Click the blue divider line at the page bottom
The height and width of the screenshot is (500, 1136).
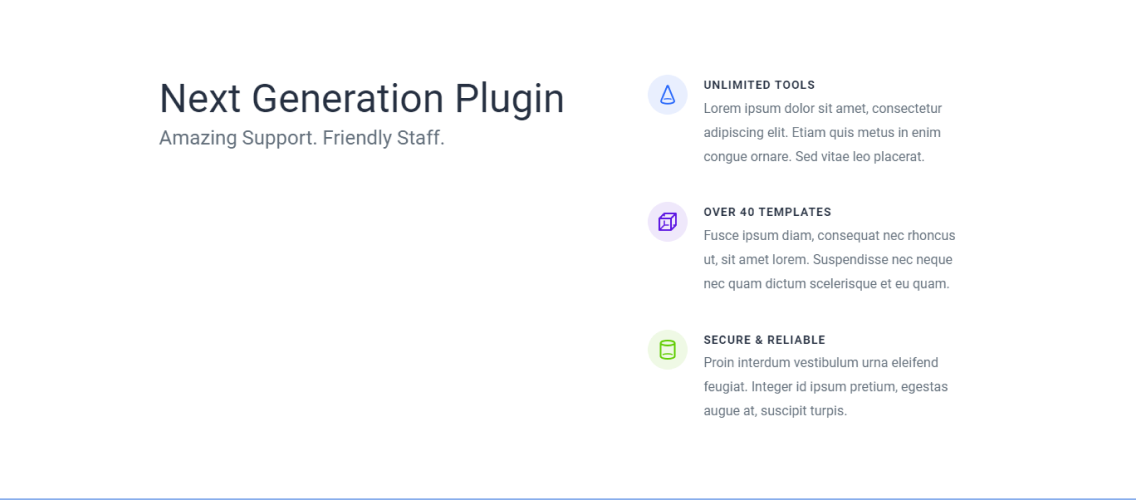tap(568, 499)
